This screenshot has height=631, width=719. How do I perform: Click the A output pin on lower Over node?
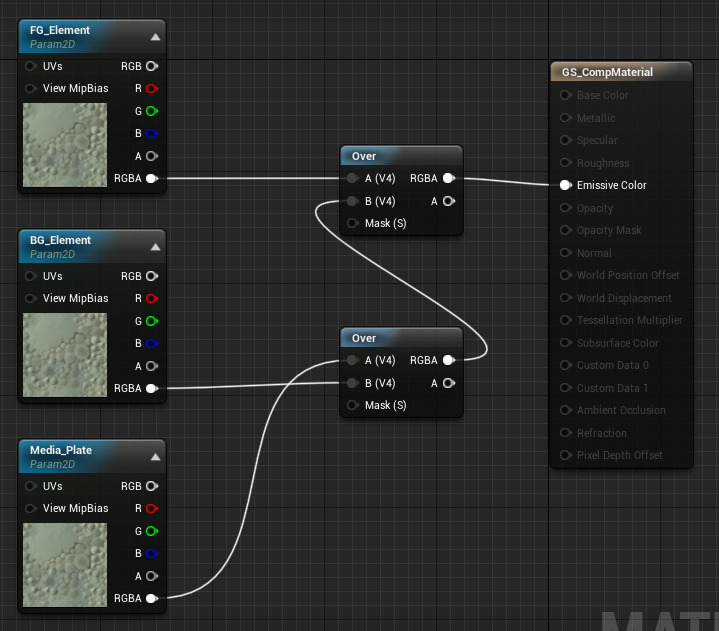tap(449, 383)
